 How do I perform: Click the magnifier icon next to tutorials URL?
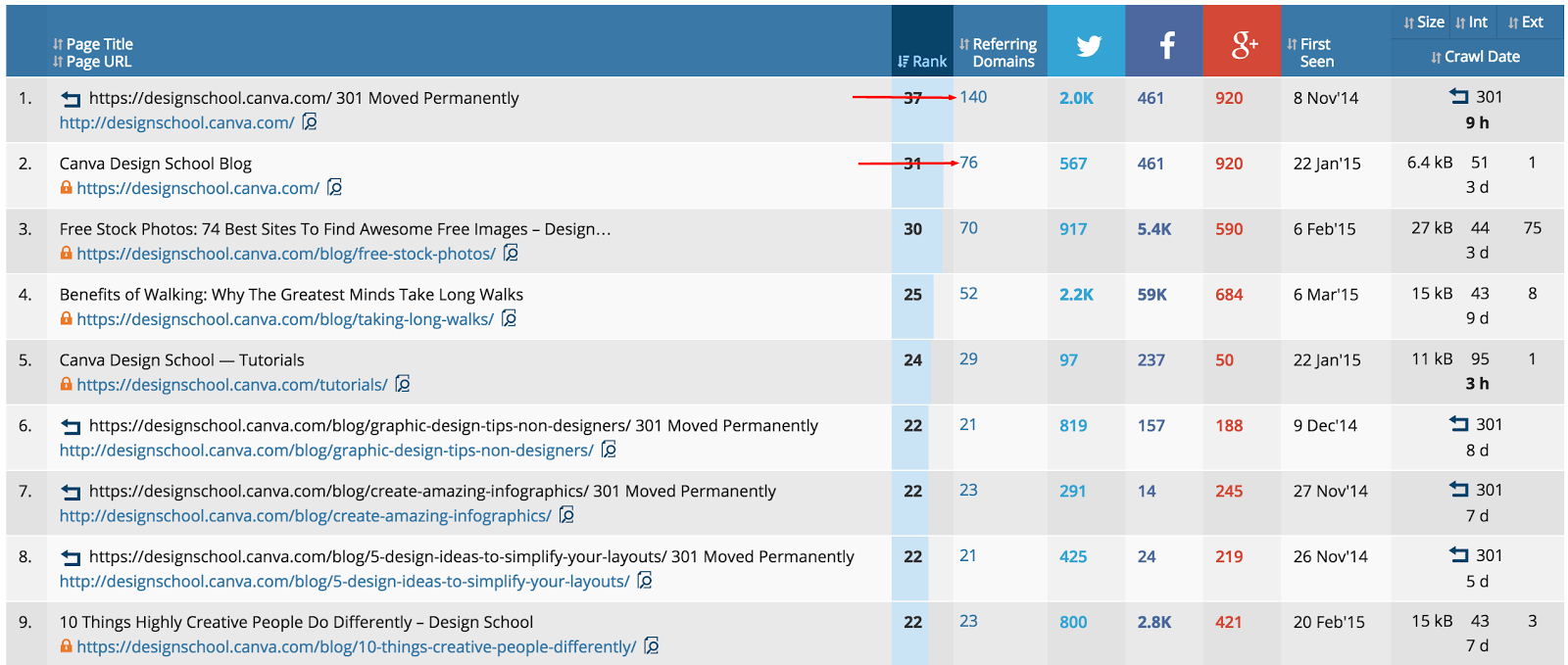click(x=403, y=384)
